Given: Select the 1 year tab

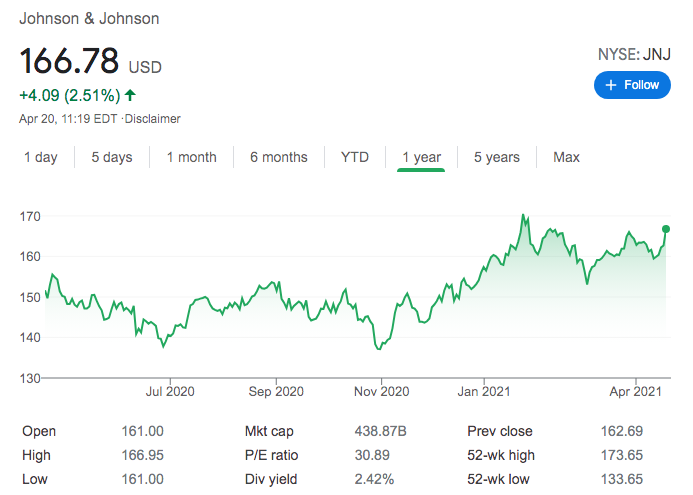Looking at the screenshot, I should [x=421, y=157].
